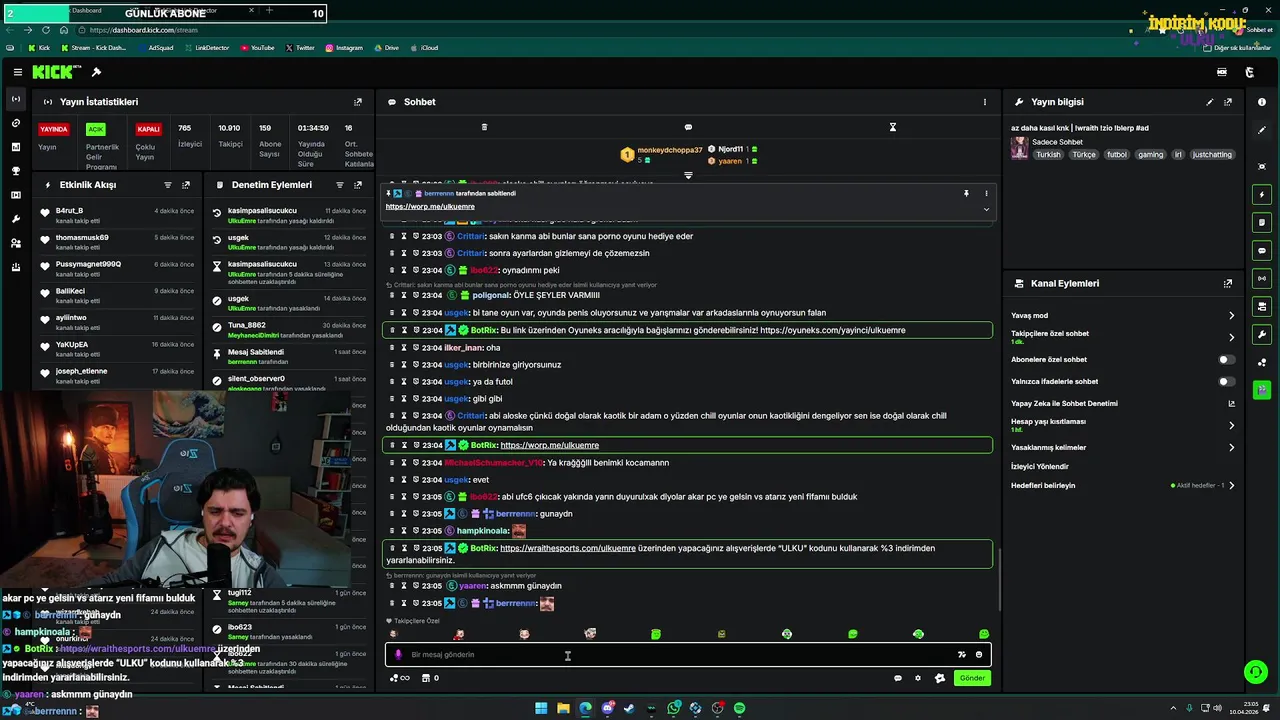This screenshot has height=720, width=1280.
Task: Open the Twitter bookmark
Action: 300,48
